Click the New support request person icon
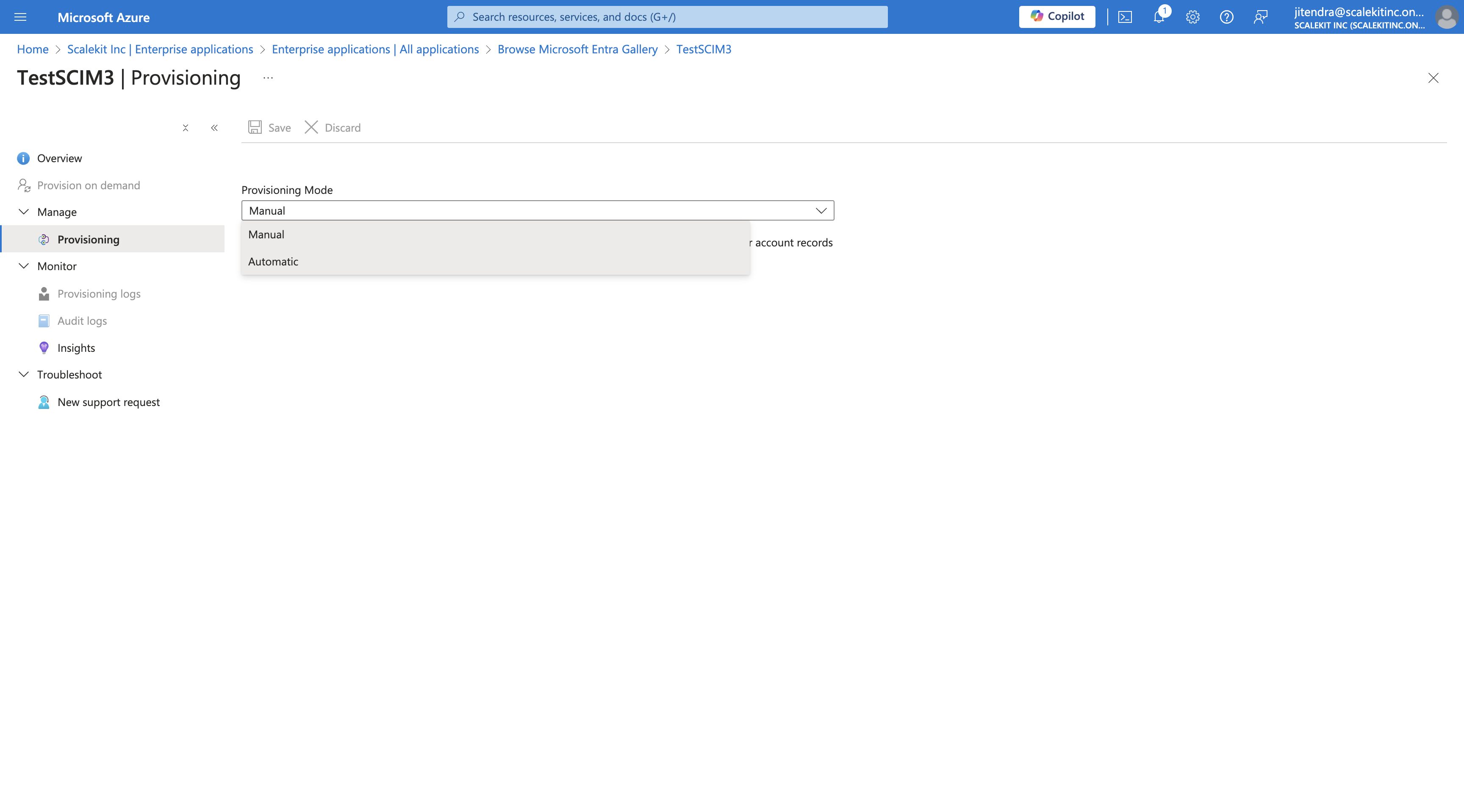1464x812 pixels. click(44, 403)
